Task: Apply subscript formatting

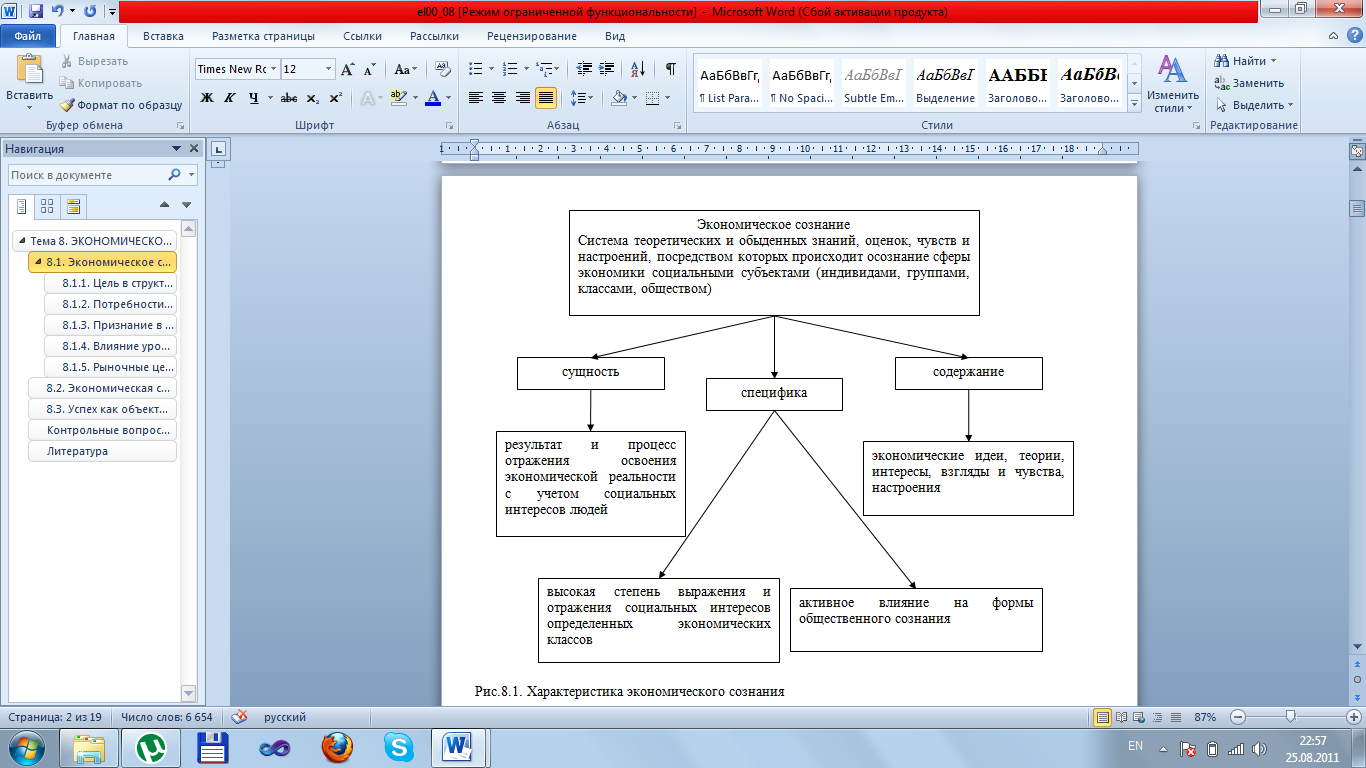Action: click(x=312, y=98)
